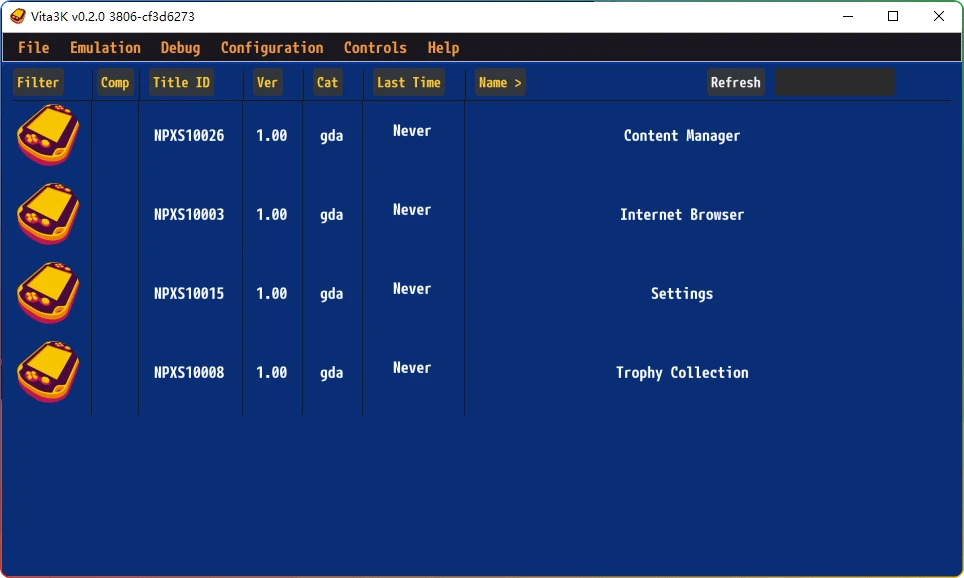Select the Internet Browser name entry
Screen dimensions: 964x578
click(682, 215)
